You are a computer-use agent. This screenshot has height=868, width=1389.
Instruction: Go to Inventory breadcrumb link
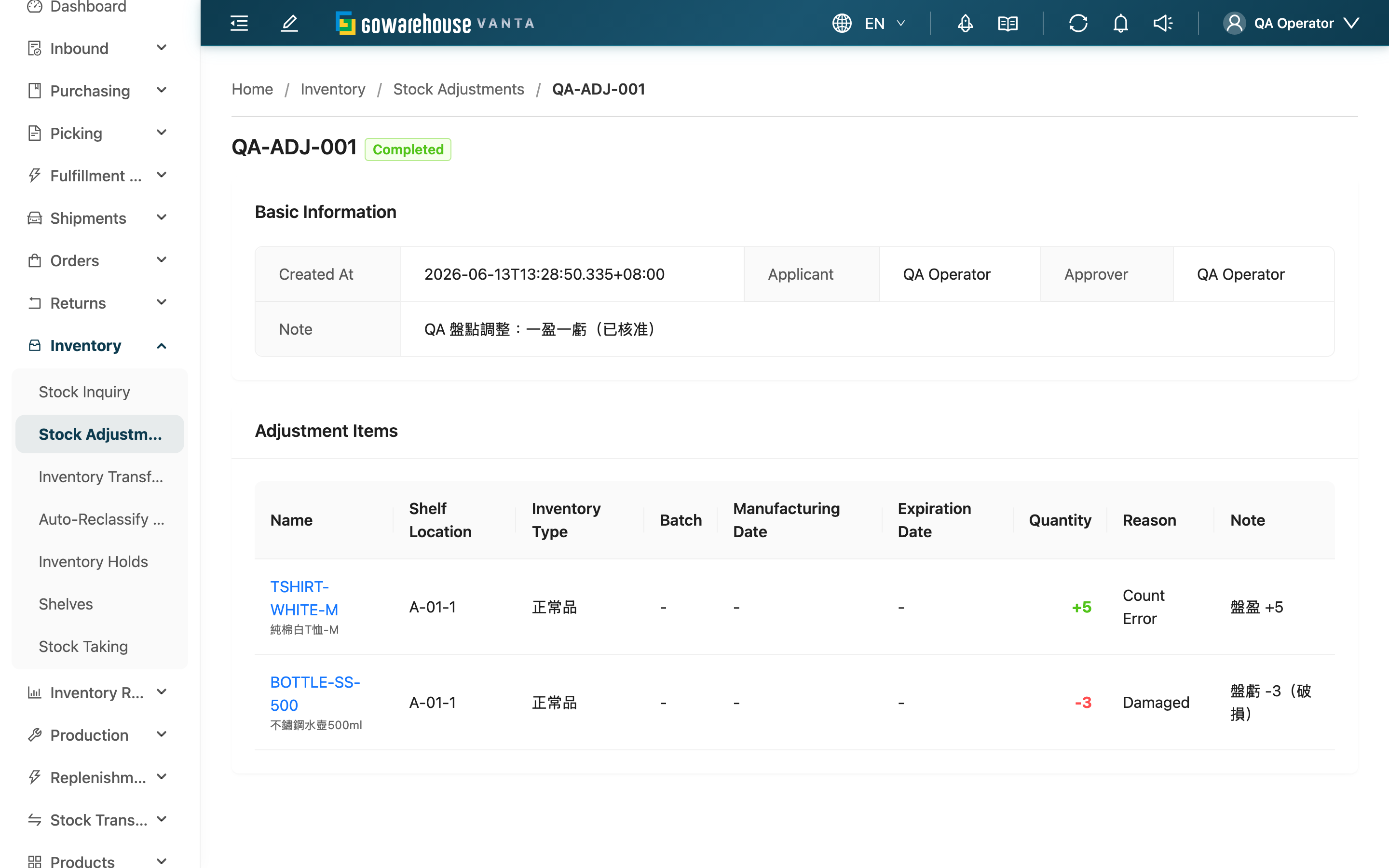pos(333,89)
